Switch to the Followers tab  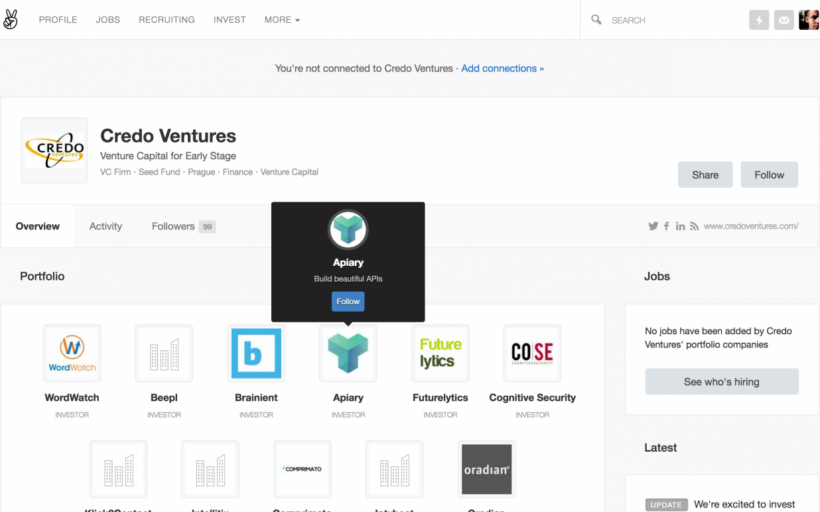point(173,226)
